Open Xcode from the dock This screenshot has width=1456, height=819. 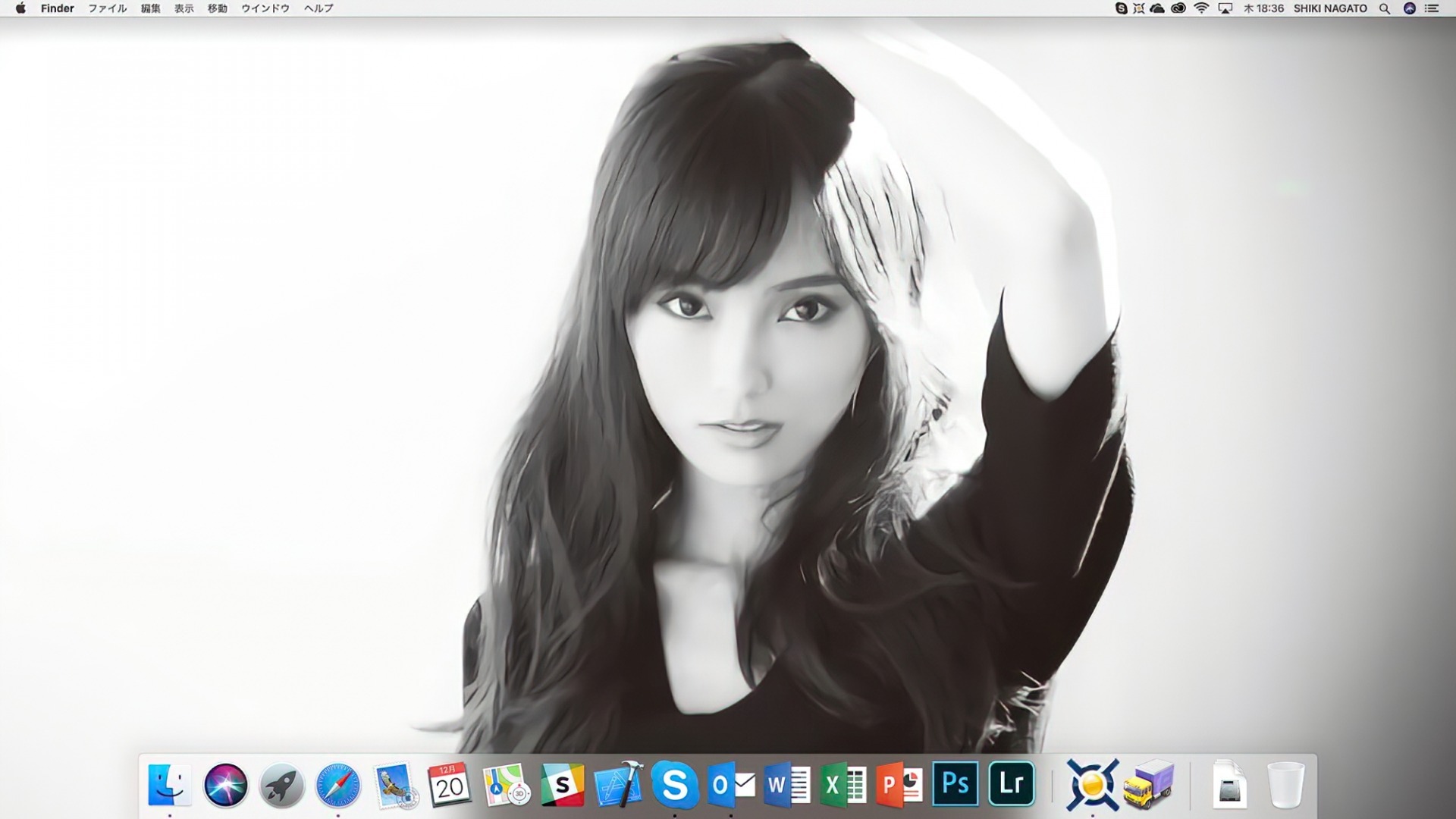[x=618, y=784]
